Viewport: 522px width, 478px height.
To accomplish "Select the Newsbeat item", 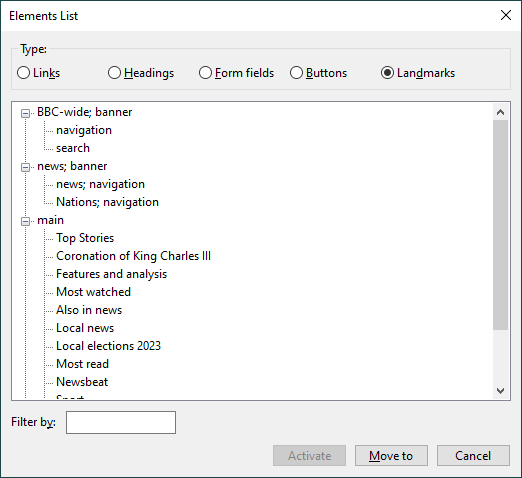I will click(82, 382).
